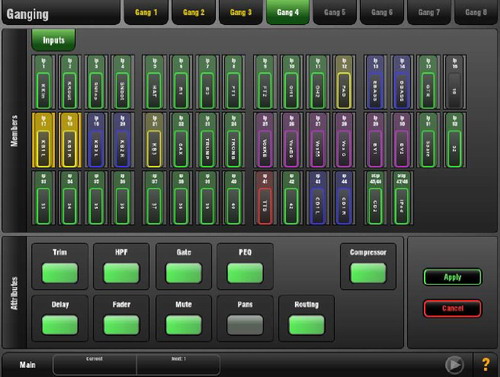
Task: Select the TRUMP input channel tile
Action: pyautogui.click(x=207, y=140)
